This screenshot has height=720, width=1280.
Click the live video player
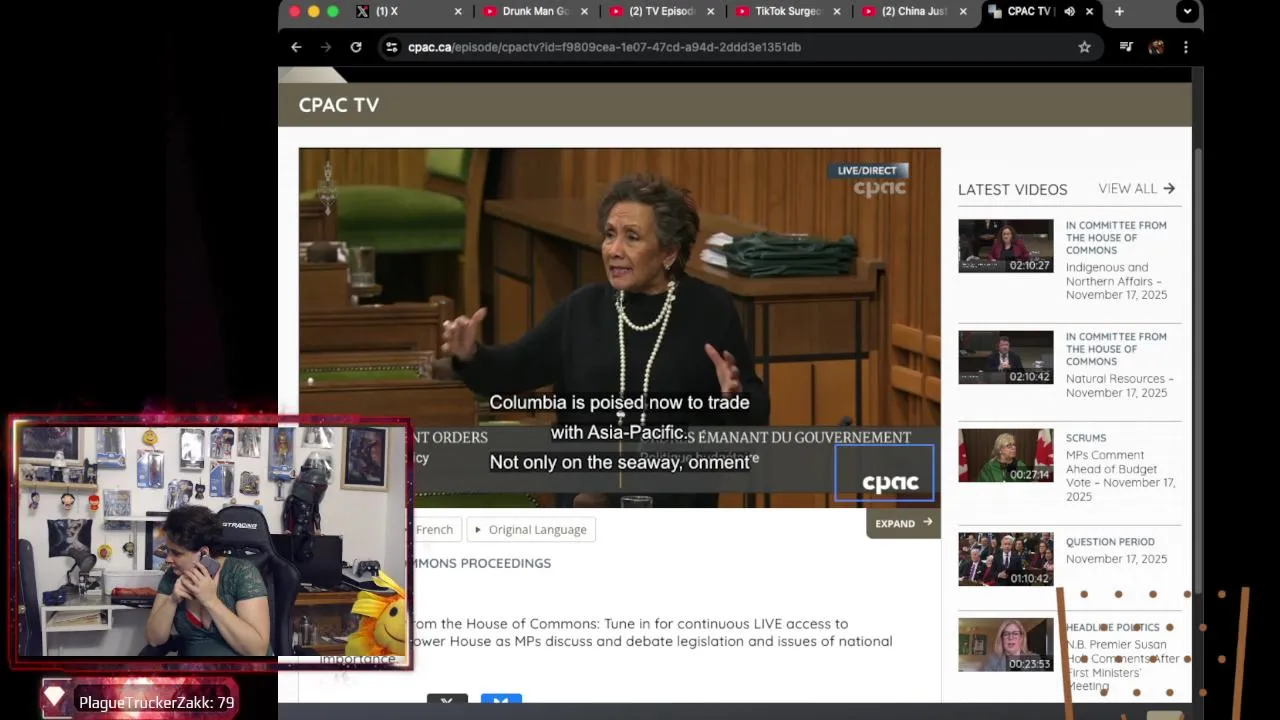point(619,327)
